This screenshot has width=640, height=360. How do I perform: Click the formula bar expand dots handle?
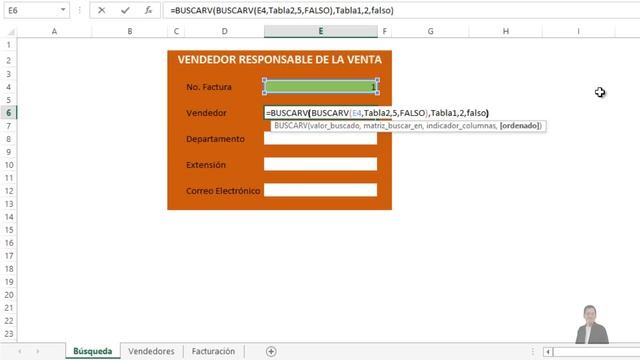pyautogui.click(x=80, y=10)
